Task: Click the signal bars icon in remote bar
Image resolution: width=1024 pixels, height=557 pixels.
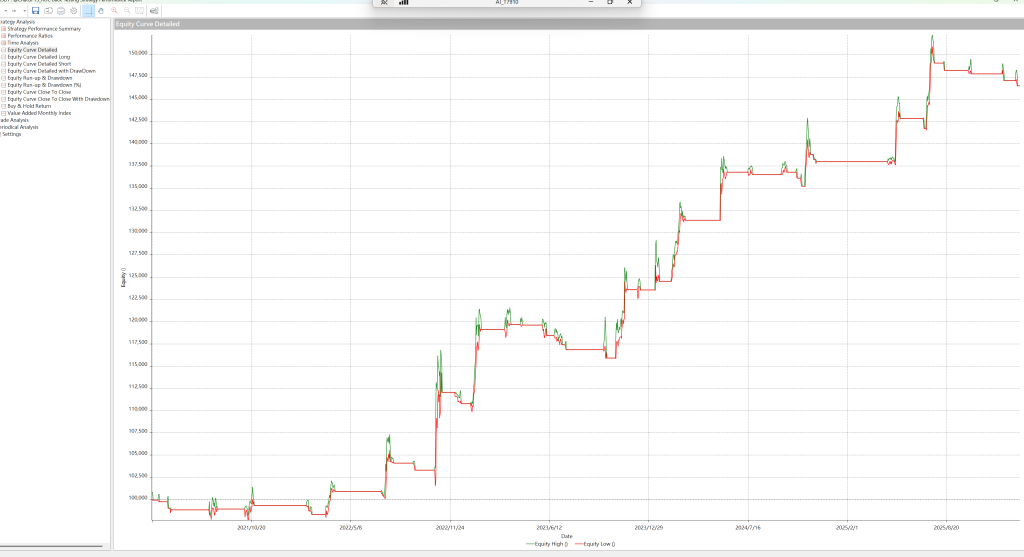Action: 404,2
